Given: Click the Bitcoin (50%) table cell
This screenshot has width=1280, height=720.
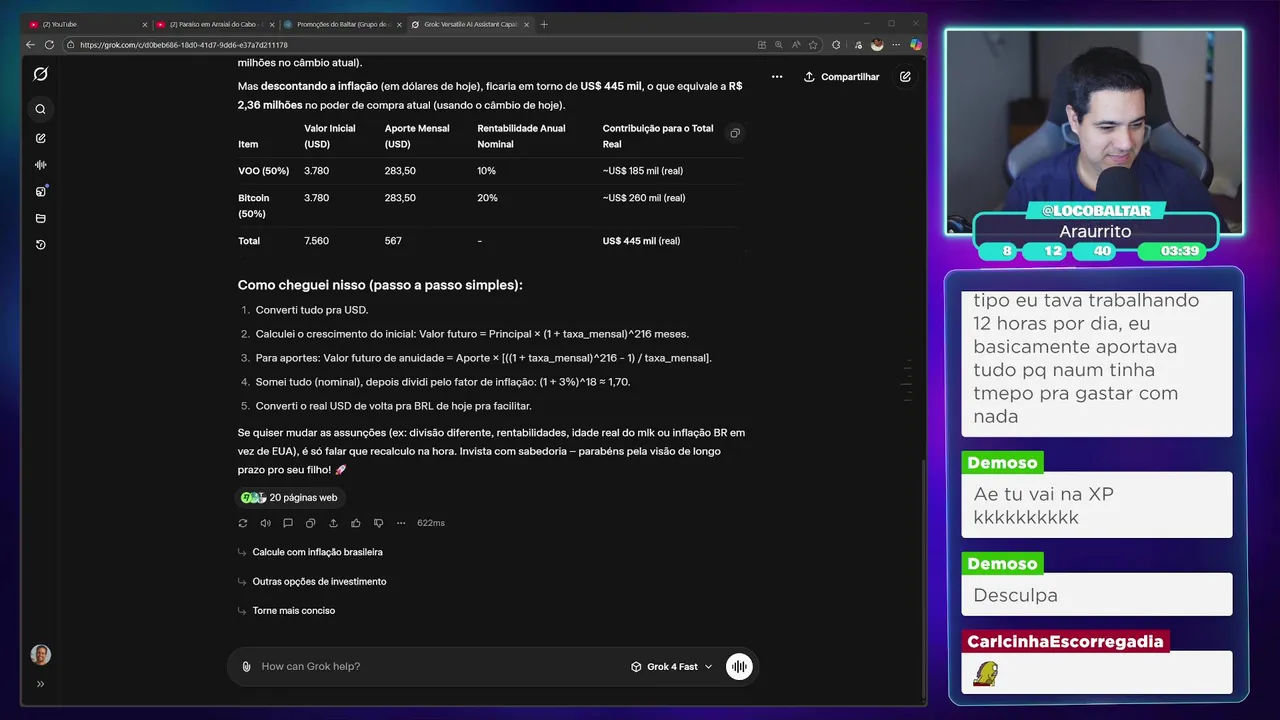Looking at the screenshot, I should click(254, 206).
